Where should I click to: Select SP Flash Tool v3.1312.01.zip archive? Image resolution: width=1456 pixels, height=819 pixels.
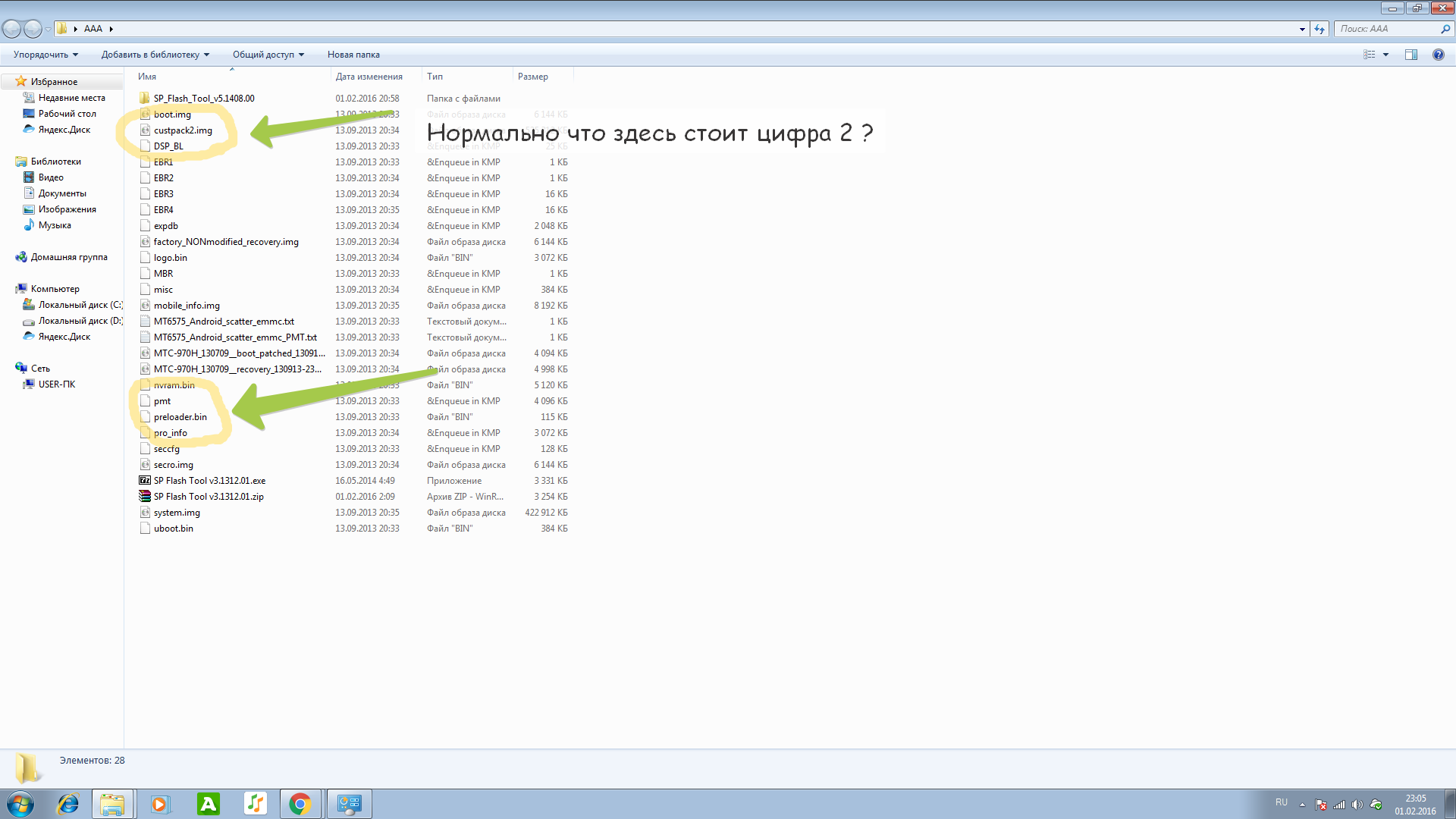click(209, 497)
